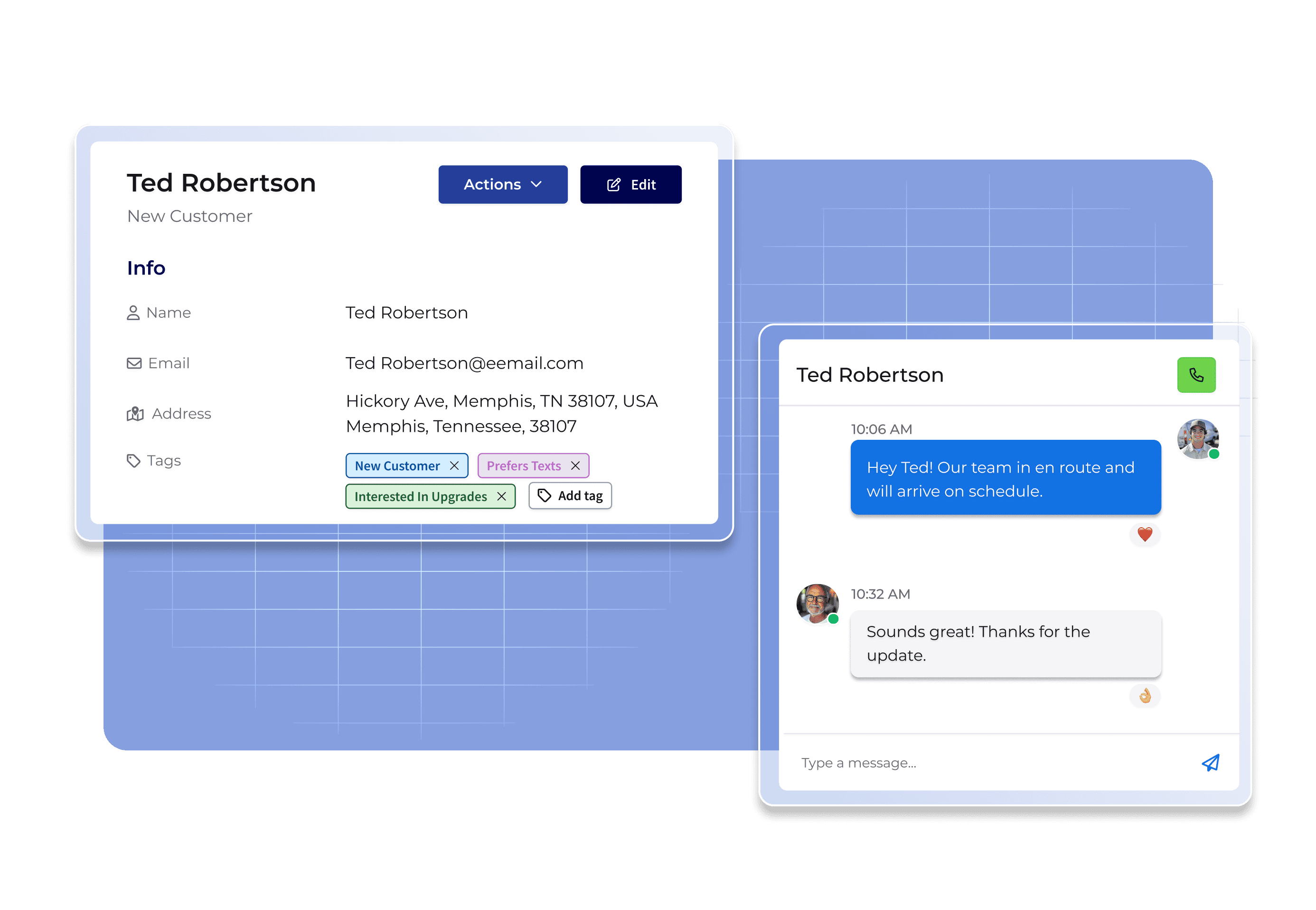The width and height of the screenshot is (1316, 910).
Task: Click the envelope icon beside Email
Action: (134, 363)
